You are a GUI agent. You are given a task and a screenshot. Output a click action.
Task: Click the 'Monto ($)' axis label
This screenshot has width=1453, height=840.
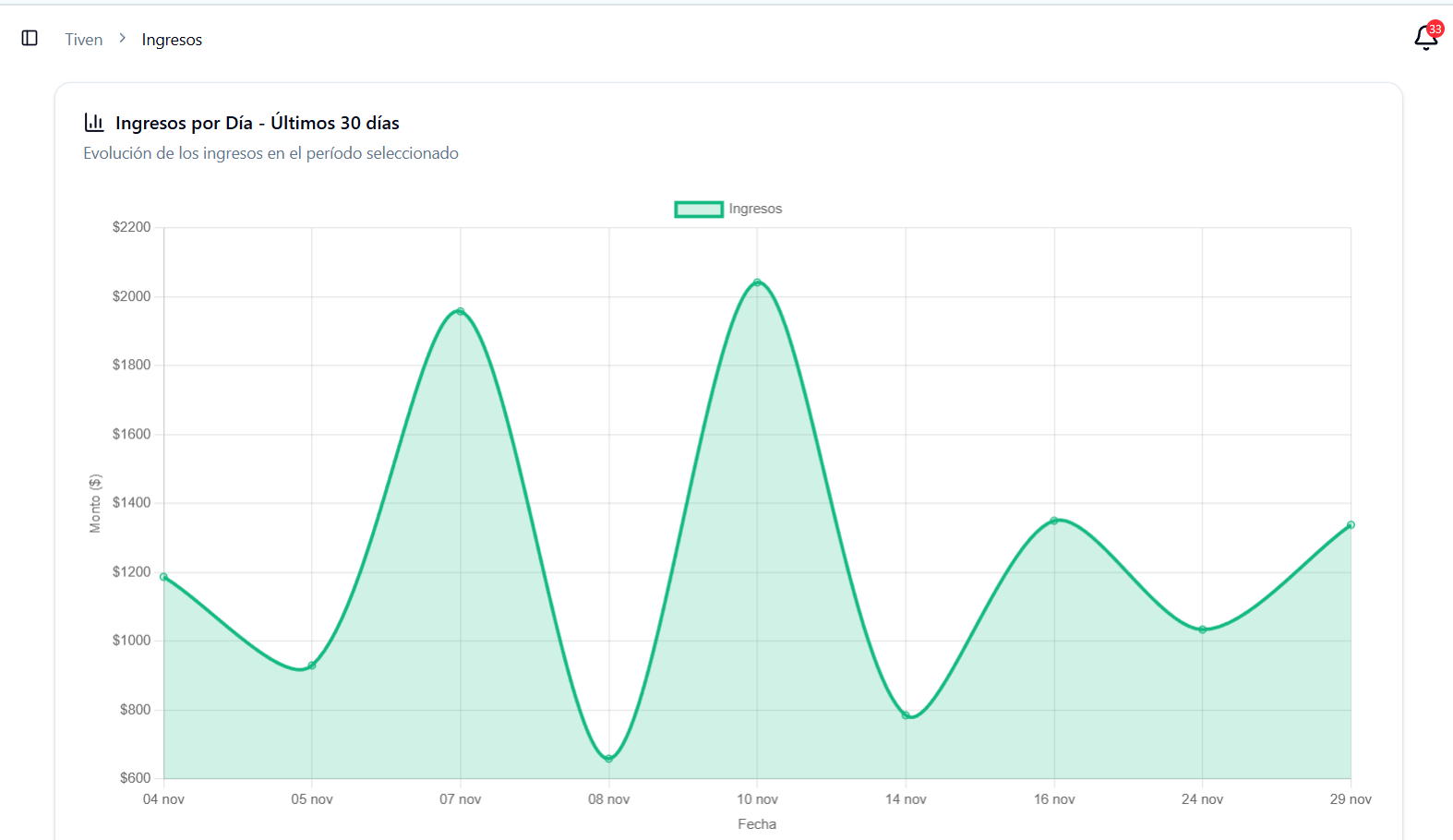click(x=95, y=503)
